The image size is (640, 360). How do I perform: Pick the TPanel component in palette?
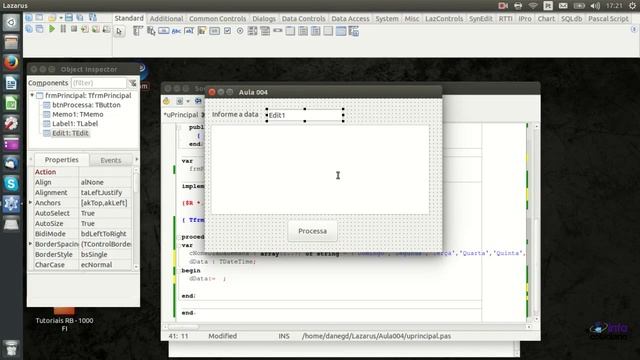tap(329, 31)
